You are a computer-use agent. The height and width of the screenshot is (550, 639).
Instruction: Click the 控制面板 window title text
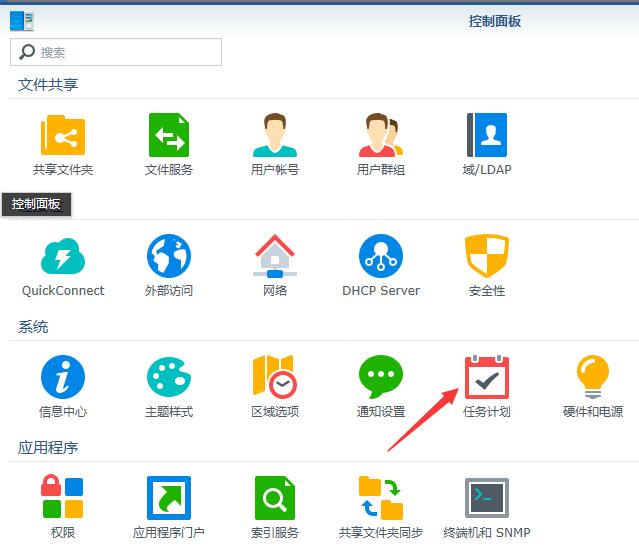(x=494, y=21)
